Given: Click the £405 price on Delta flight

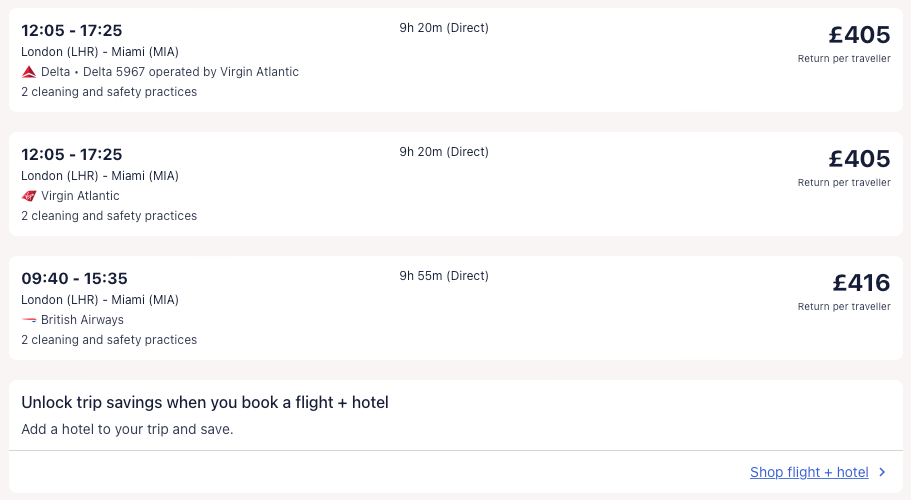Looking at the screenshot, I should point(860,35).
